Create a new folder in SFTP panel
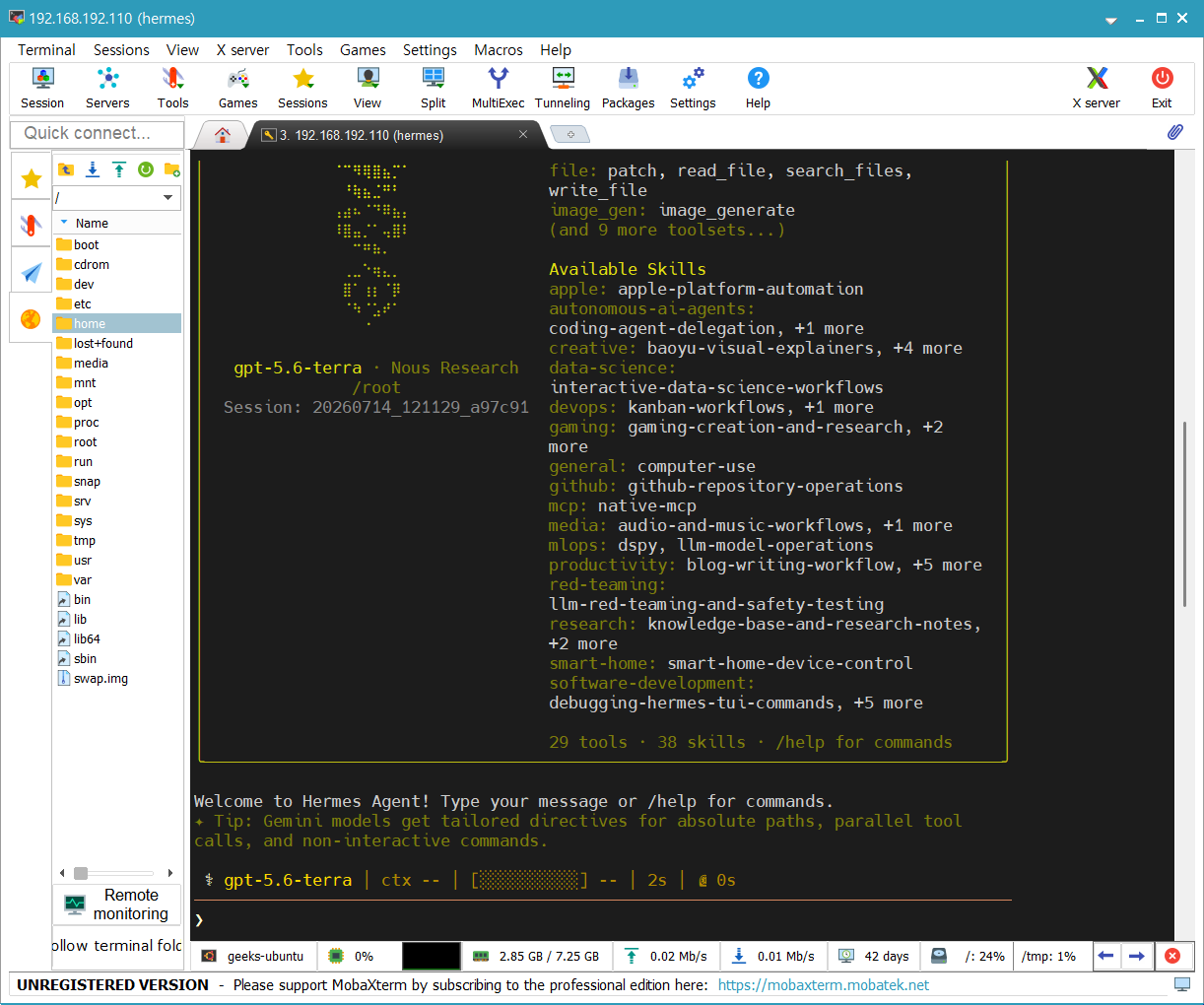 coord(171,169)
